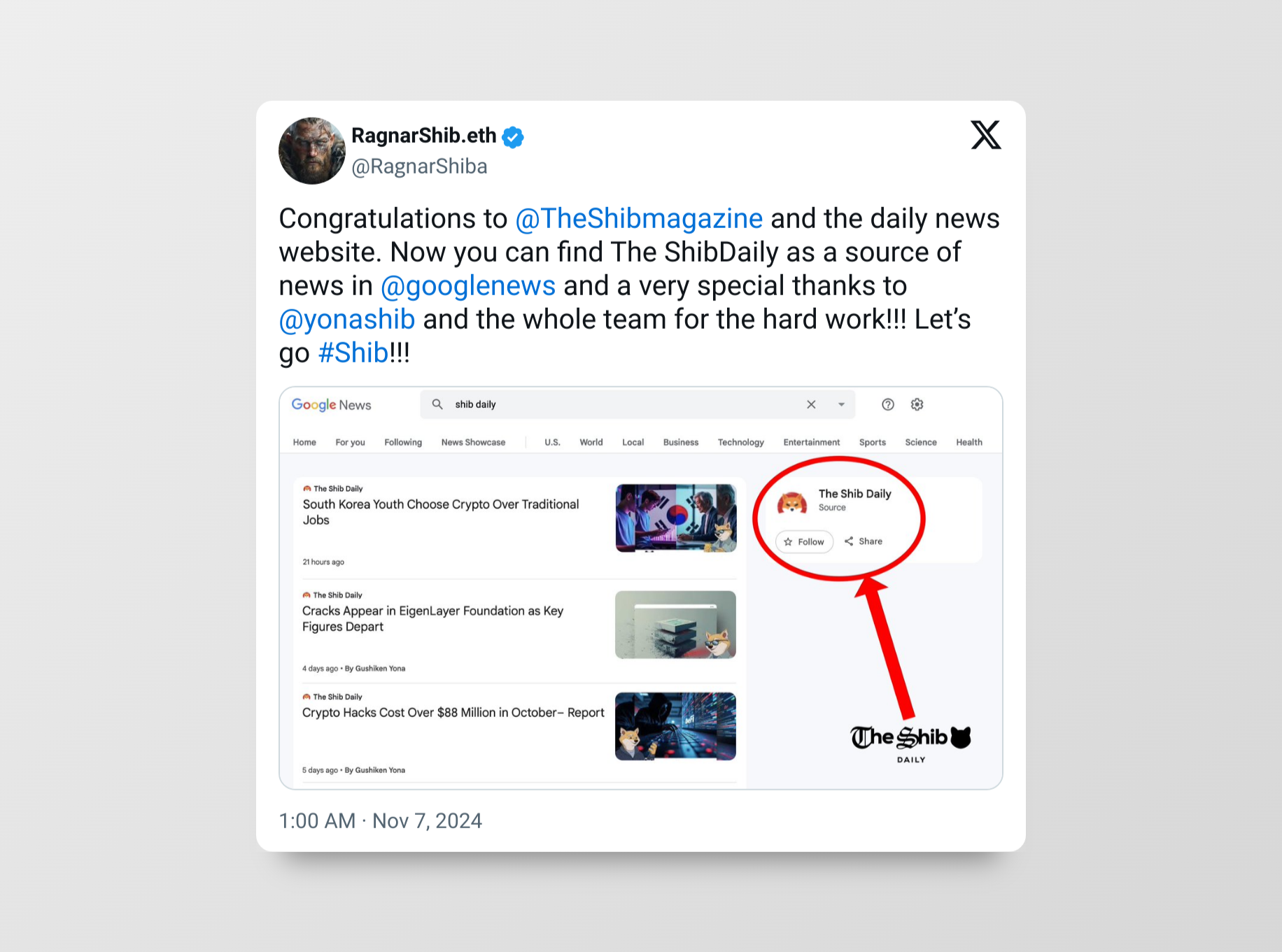Click the blue verified badge next to RagnarShib.eth
The width and height of the screenshot is (1282, 952).
pos(513,137)
